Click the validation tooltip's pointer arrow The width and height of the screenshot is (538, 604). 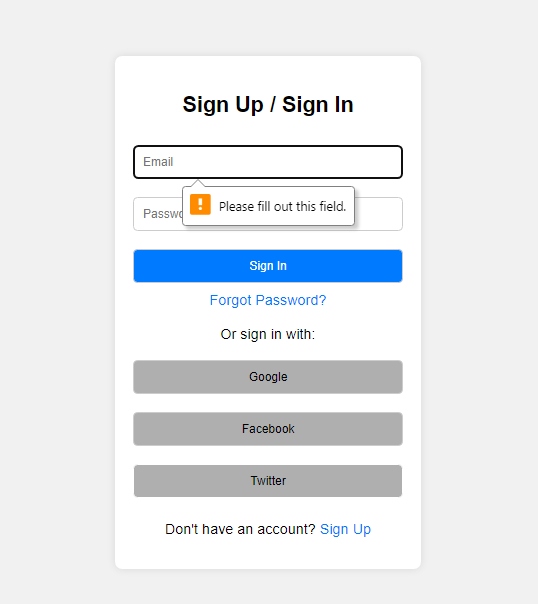pyautogui.click(x=198, y=183)
